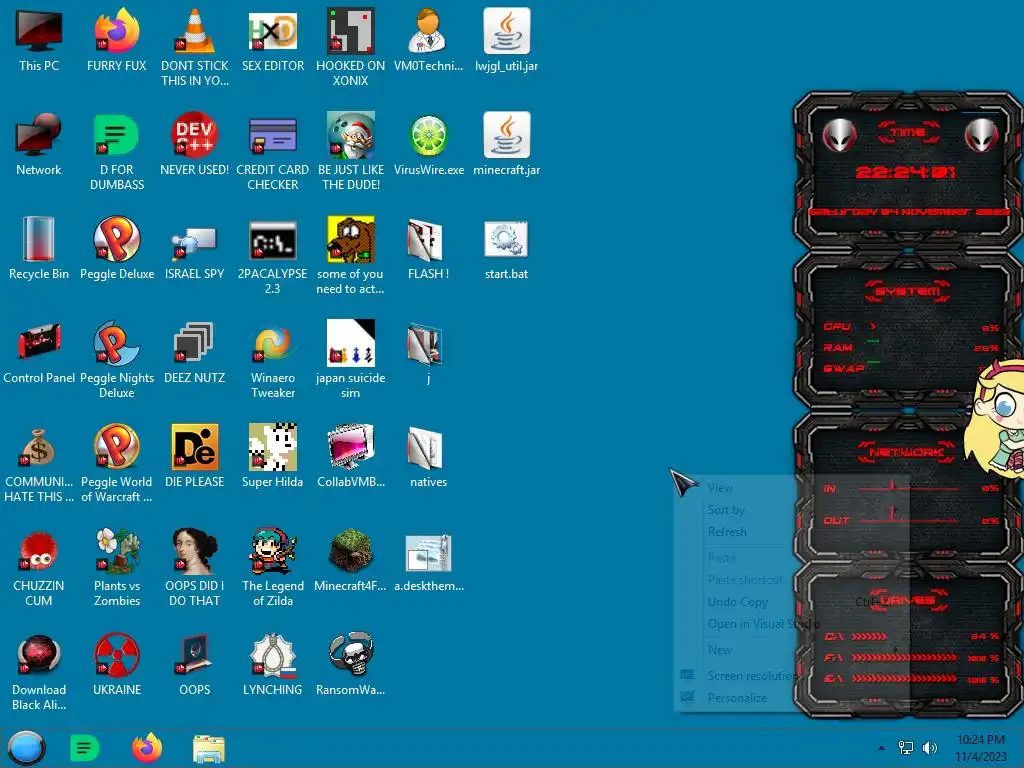Select the Peggle Deluxe shortcut
The image size is (1024, 768).
[117, 248]
